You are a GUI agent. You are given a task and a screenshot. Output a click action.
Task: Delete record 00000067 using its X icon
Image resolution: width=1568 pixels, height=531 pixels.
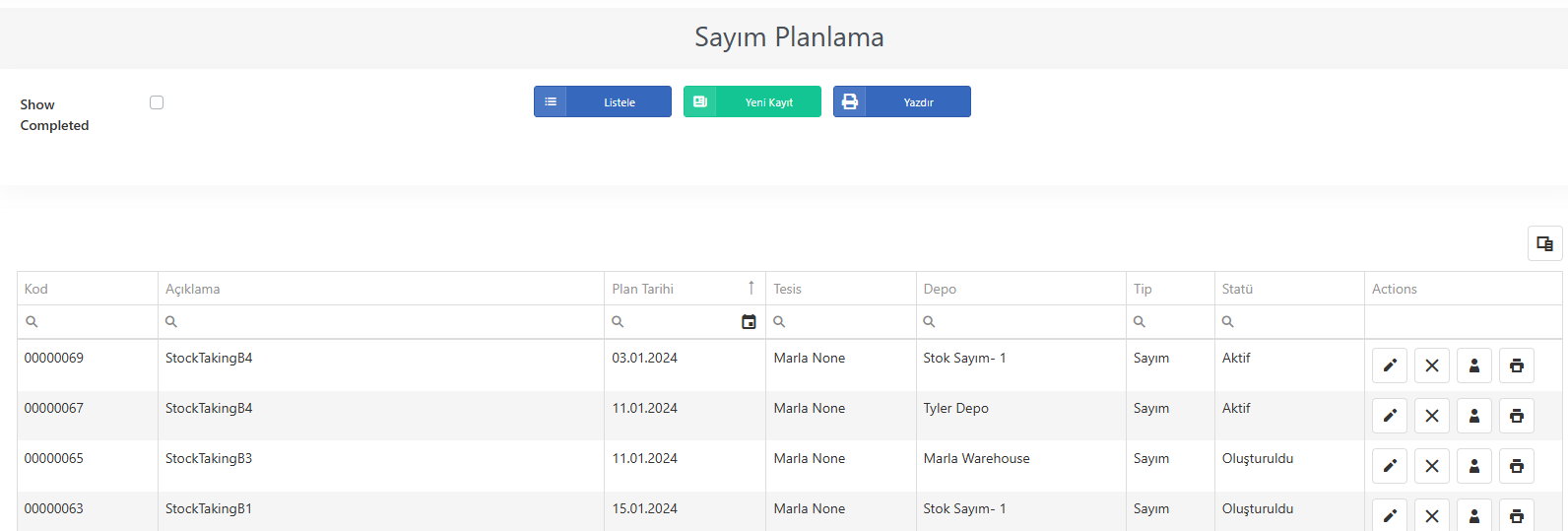click(x=1432, y=416)
